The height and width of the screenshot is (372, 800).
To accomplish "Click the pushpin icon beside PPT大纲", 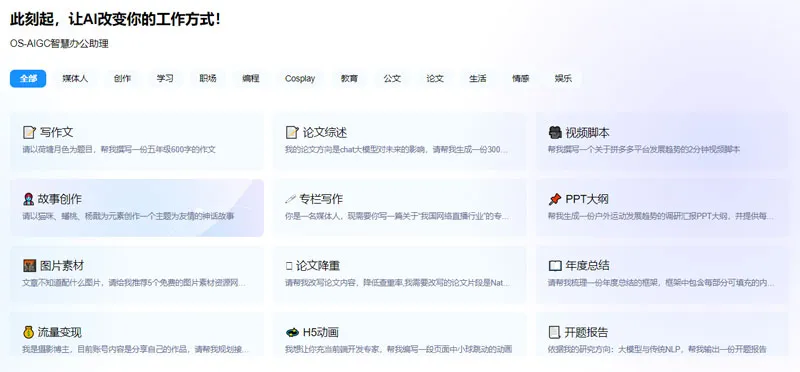I will 555,199.
